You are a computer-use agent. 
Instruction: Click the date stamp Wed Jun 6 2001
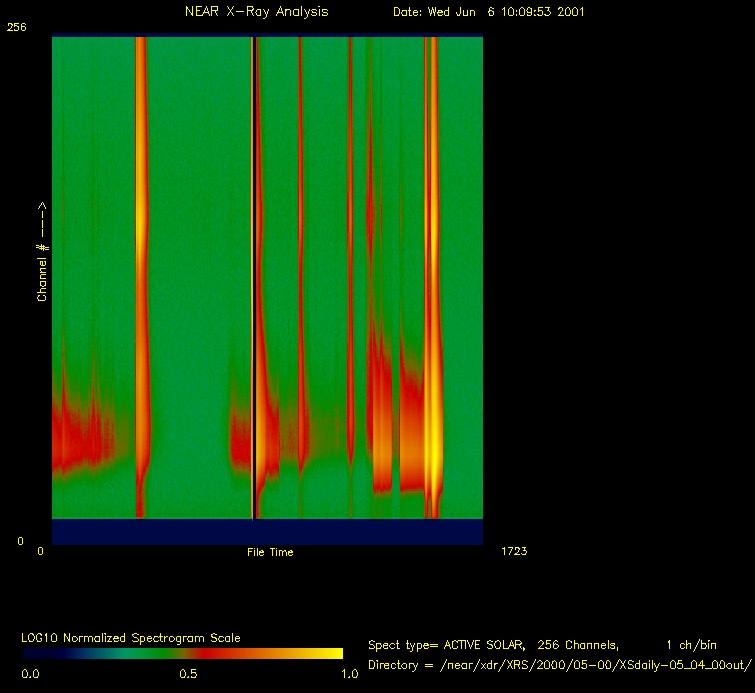488,12
